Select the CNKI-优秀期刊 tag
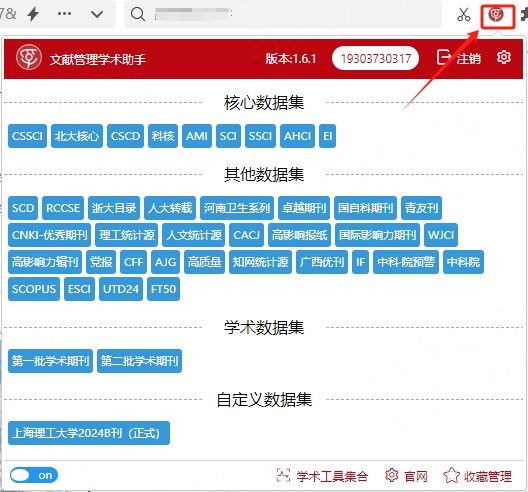Screen dimensions: 528x492 click(50, 235)
